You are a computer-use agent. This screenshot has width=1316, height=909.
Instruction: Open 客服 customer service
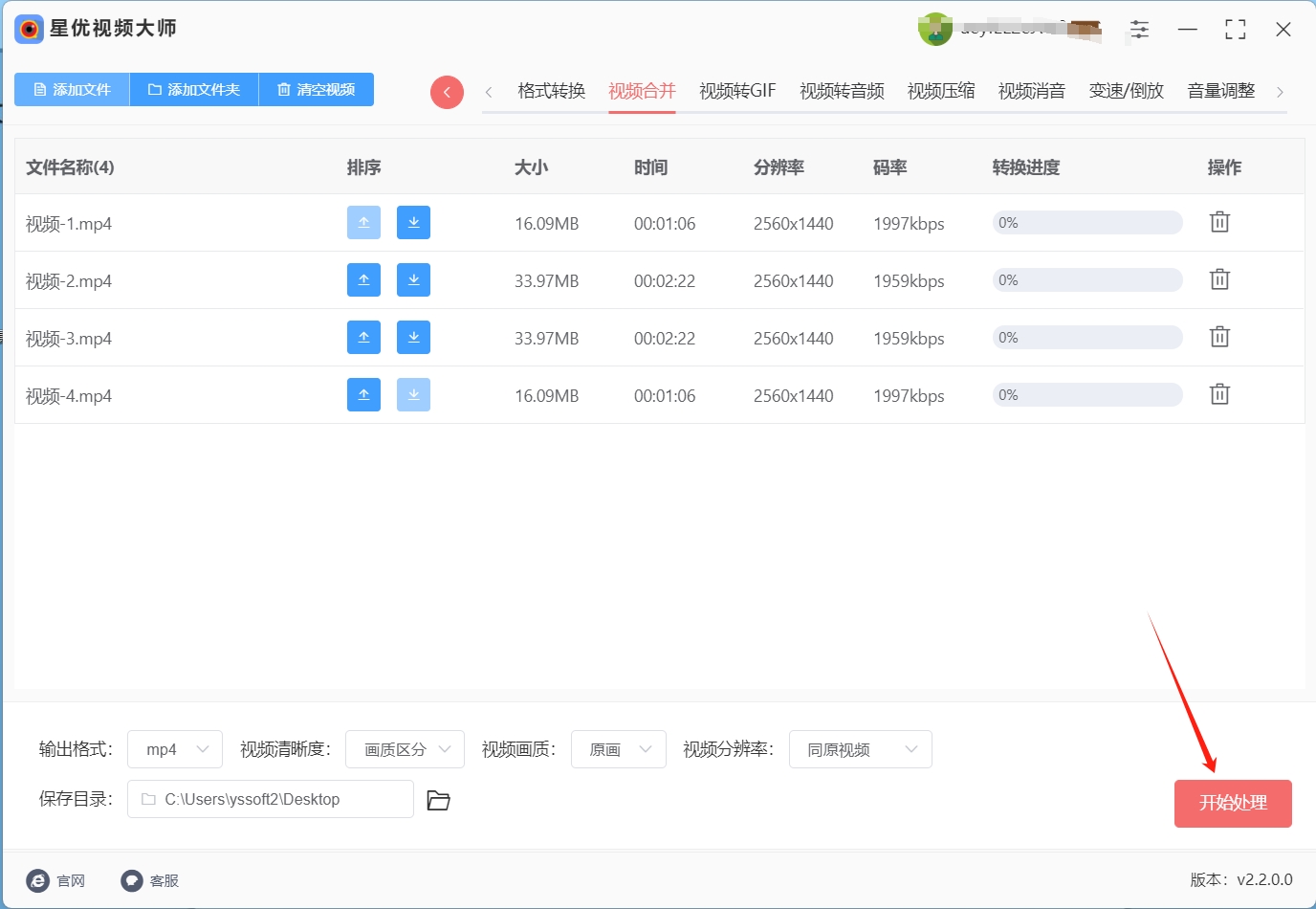(150, 880)
